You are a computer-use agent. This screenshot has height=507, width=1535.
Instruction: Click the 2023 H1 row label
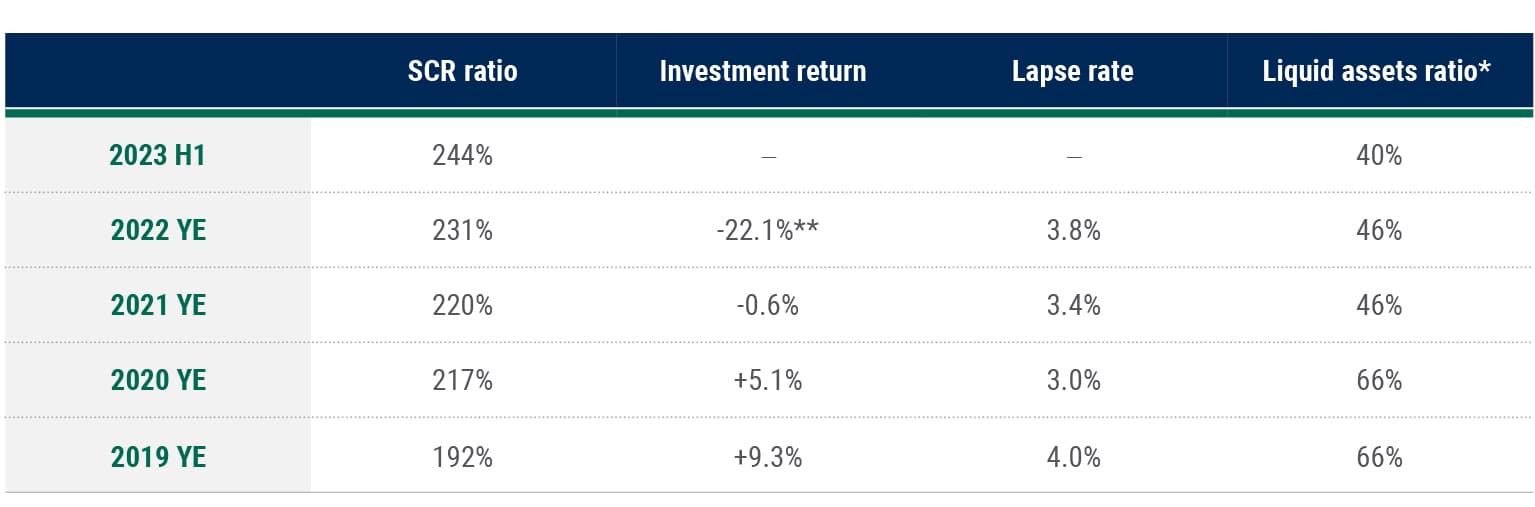pyautogui.click(x=158, y=155)
